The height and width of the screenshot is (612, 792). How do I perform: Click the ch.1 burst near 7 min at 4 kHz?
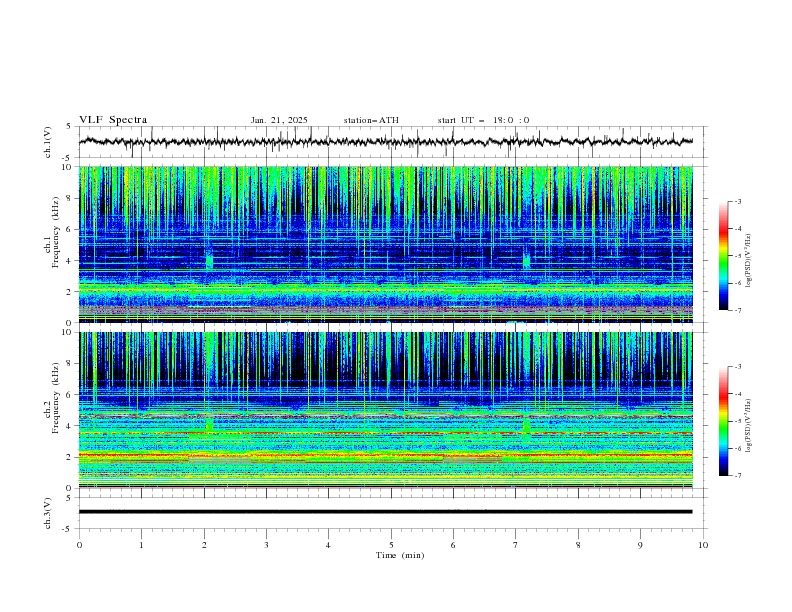pos(527,261)
